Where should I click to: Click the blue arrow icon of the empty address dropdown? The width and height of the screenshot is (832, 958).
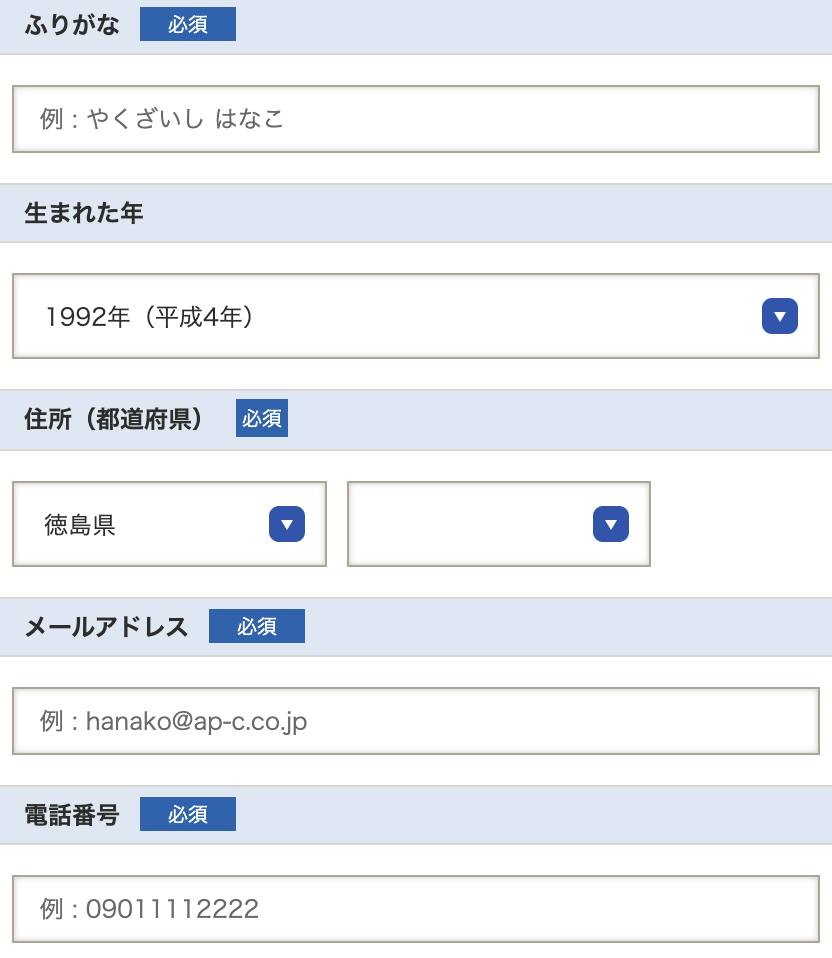click(x=610, y=524)
